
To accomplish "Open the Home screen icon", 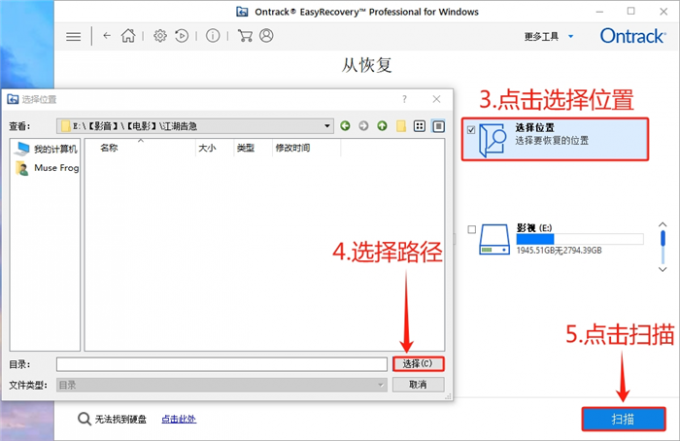I will tap(128, 36).
